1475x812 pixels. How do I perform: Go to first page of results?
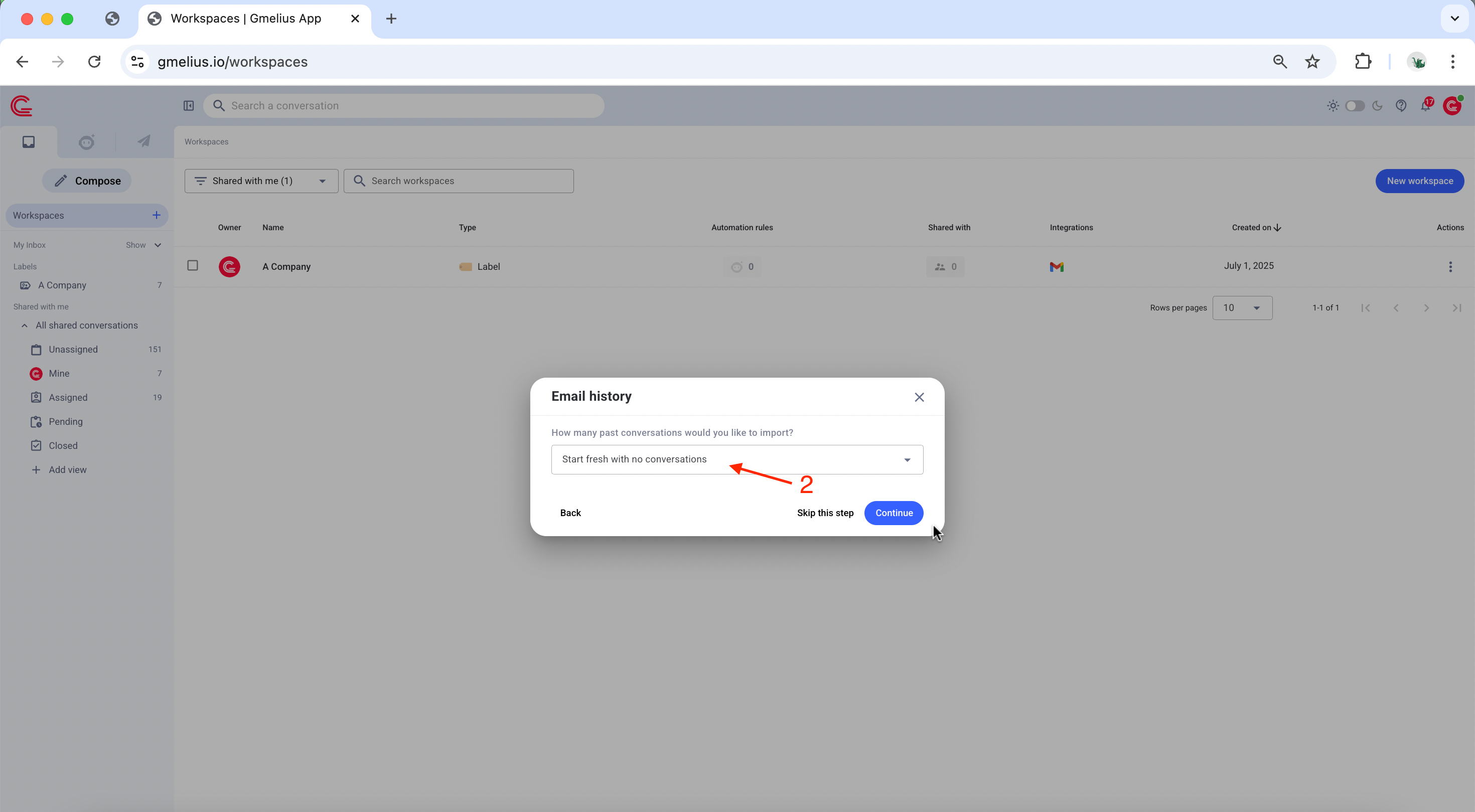(x=1365, y=308)
